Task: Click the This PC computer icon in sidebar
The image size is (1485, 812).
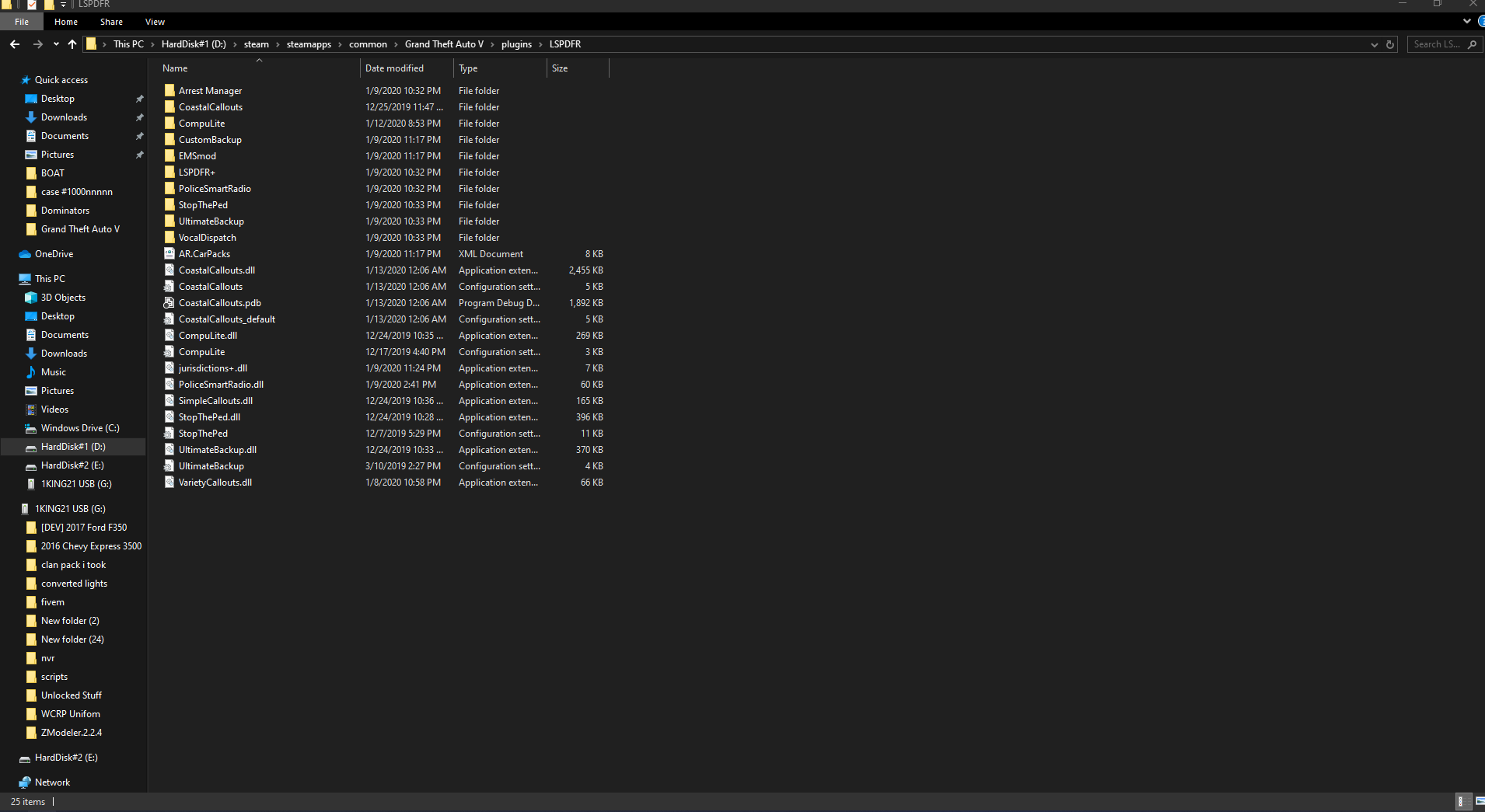Action: (x=25, y=279)
